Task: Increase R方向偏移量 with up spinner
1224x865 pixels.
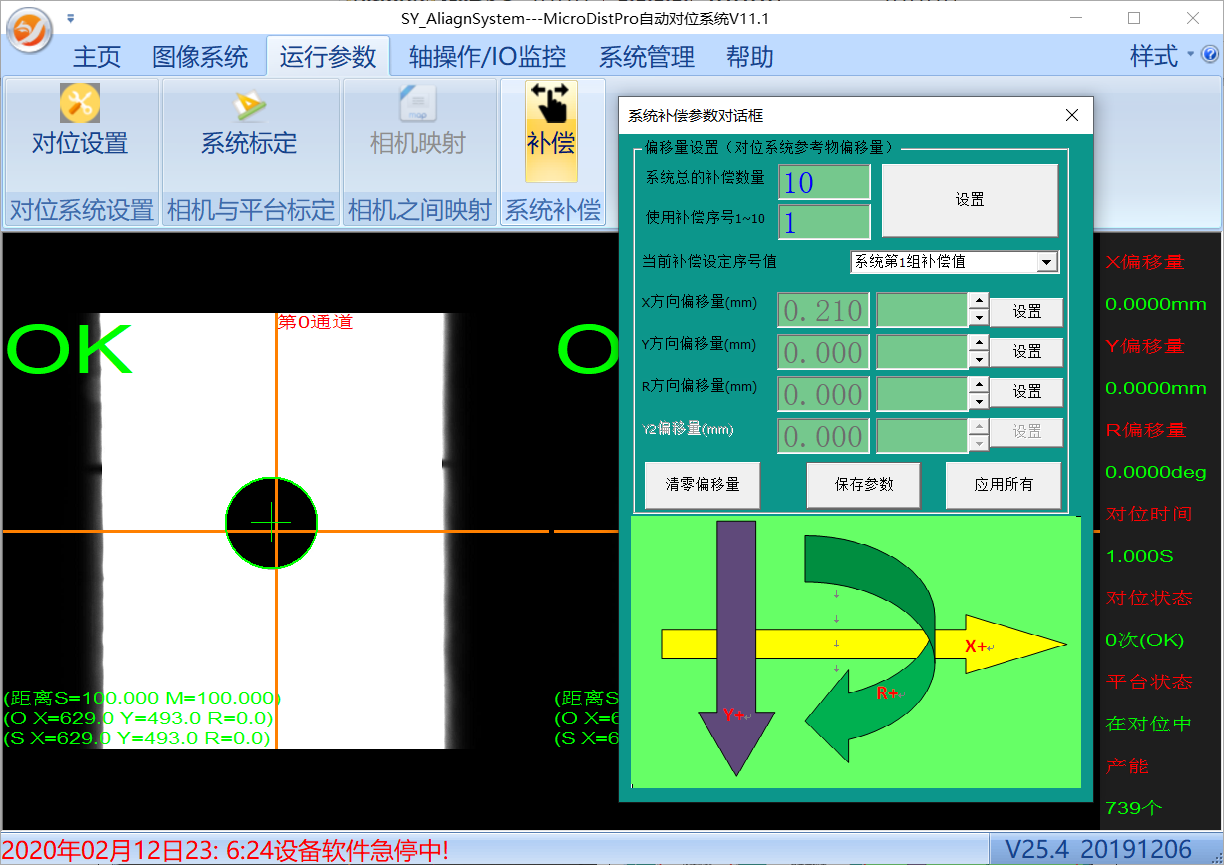Action: [979, 385]
